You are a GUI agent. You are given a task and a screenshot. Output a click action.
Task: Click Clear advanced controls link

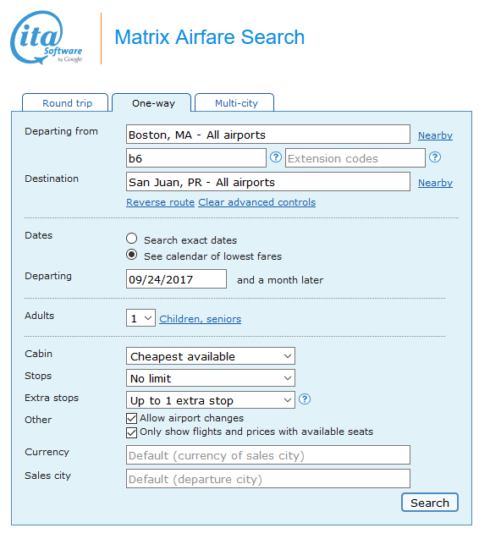pos(257,202)
